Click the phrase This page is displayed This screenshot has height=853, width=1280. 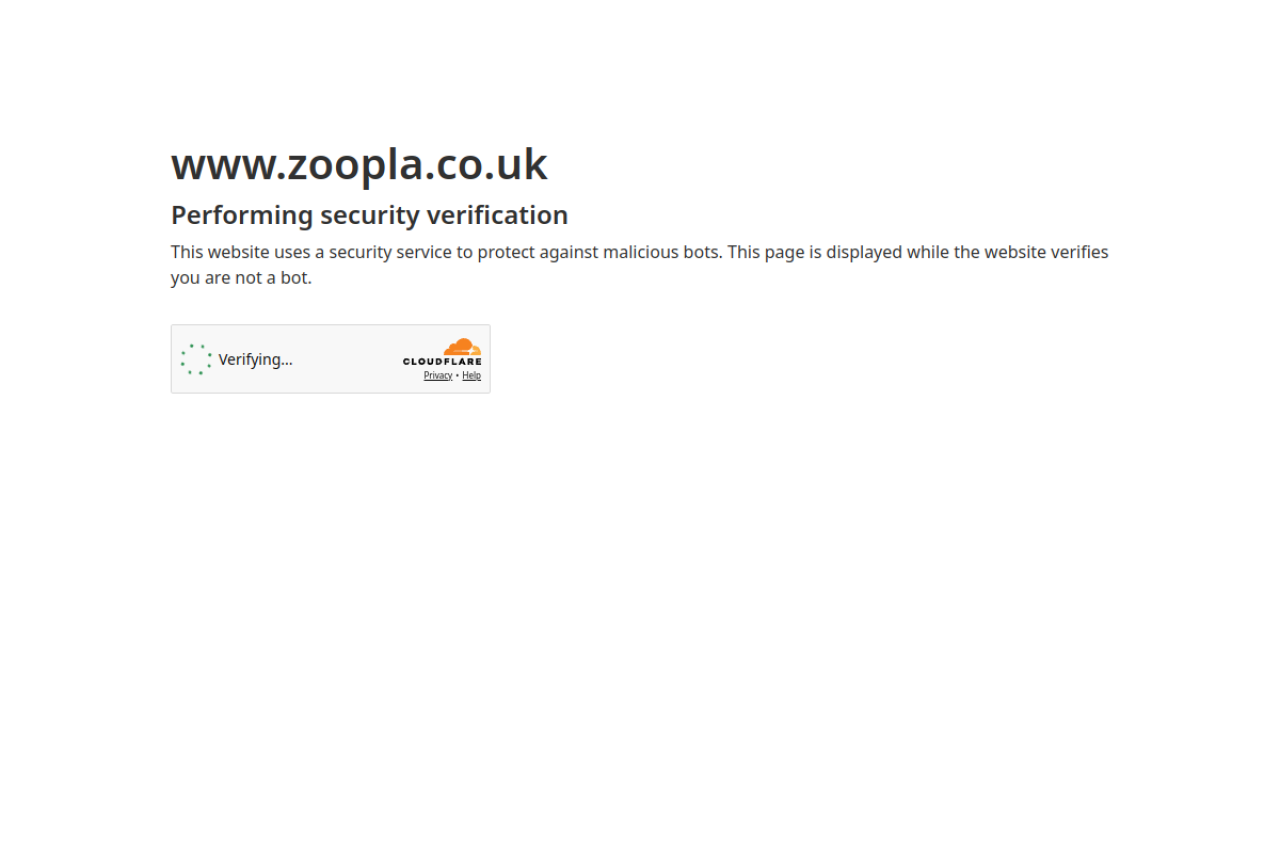pyautogui.click(x=814, y=252)
